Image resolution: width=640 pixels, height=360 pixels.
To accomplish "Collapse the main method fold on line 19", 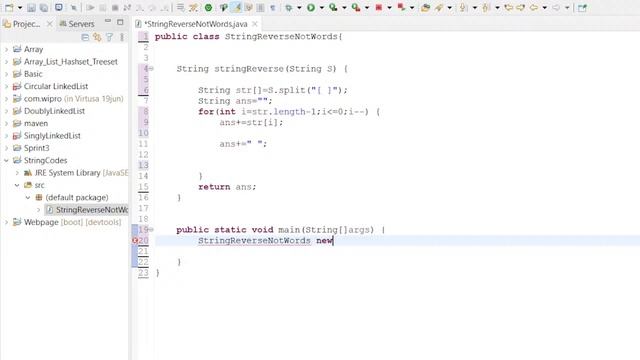I will pyautogui.click(x=151, y=230).
